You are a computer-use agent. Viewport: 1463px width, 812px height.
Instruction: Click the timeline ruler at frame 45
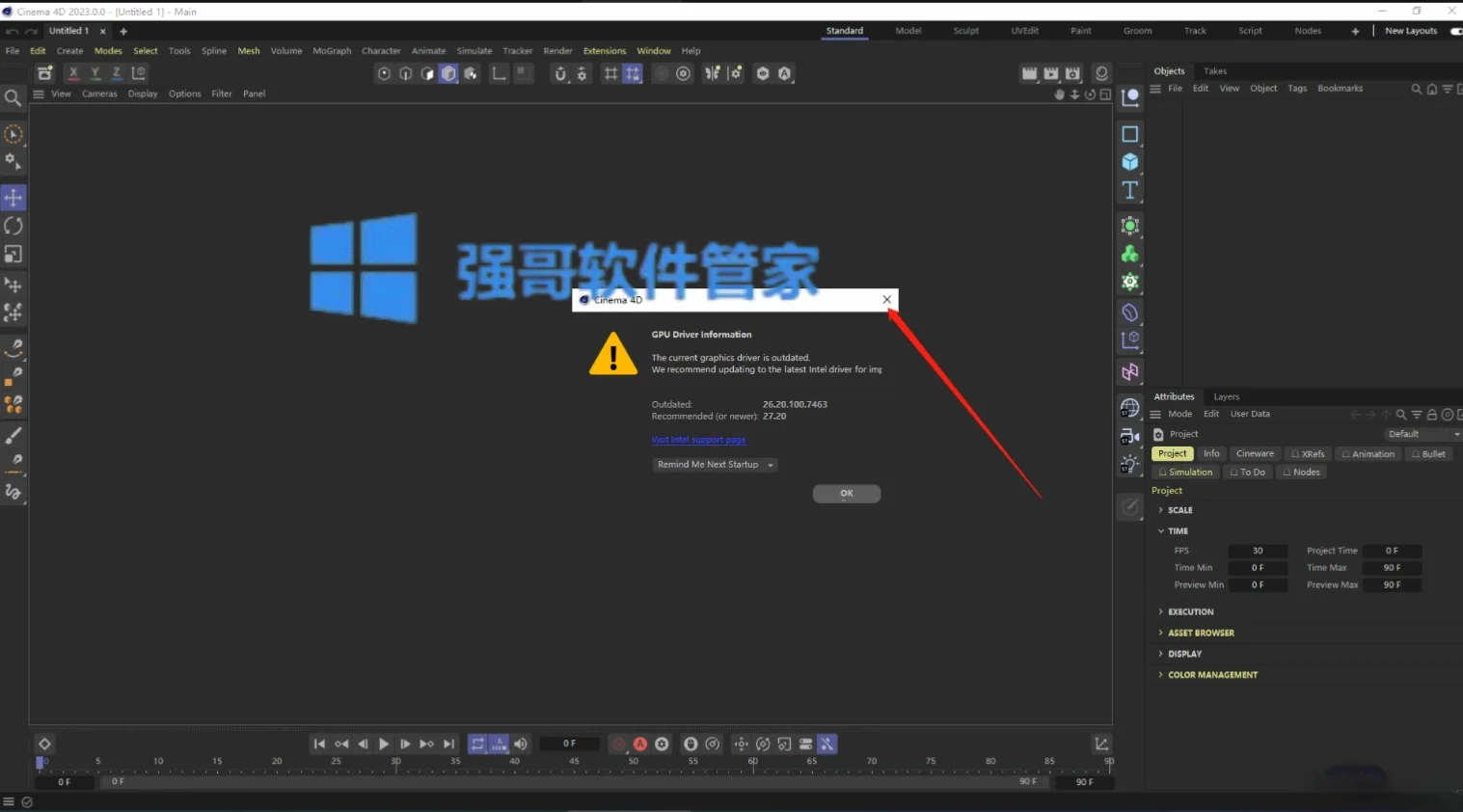[x=574, y=762]
